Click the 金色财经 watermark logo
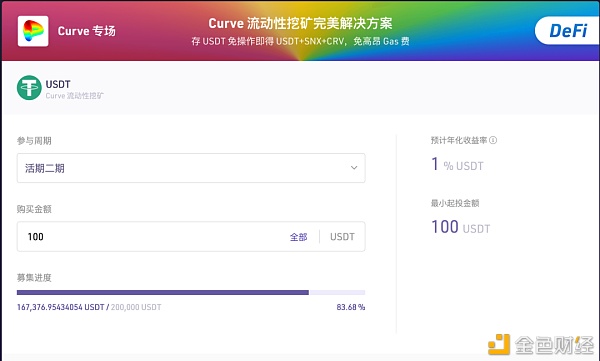Screen dimensions: 600x361 pyautogui.click(x=541, y=344)
